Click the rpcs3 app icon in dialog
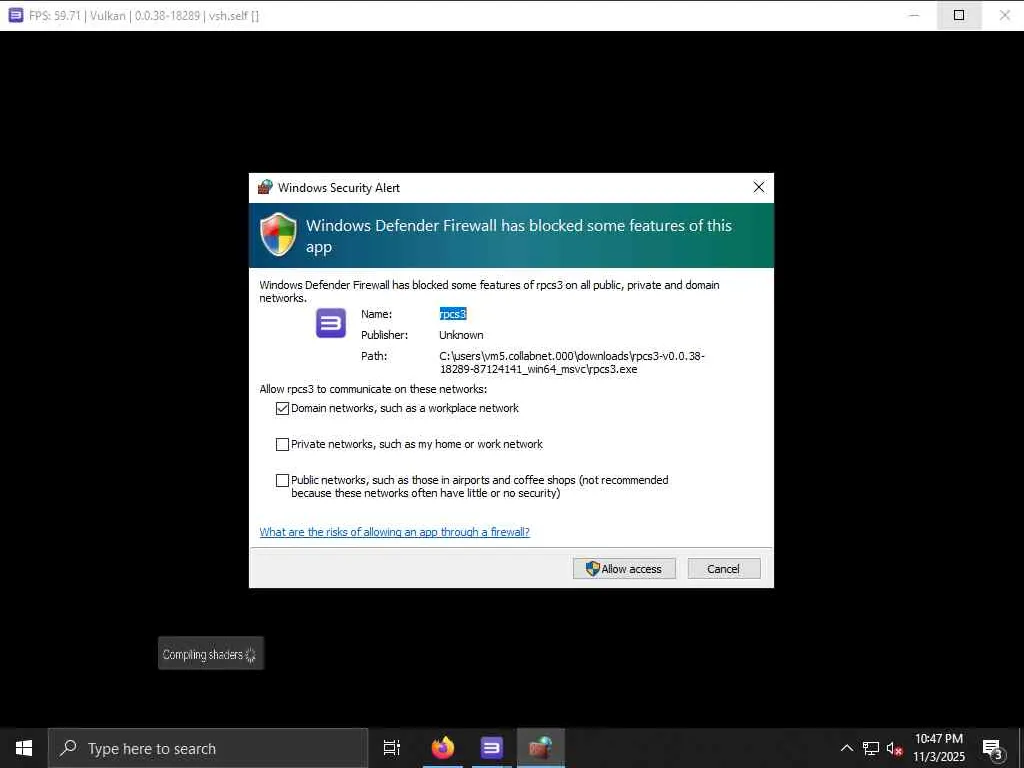Viewport: 1024px width, 768px height. [x=330, y=323]
